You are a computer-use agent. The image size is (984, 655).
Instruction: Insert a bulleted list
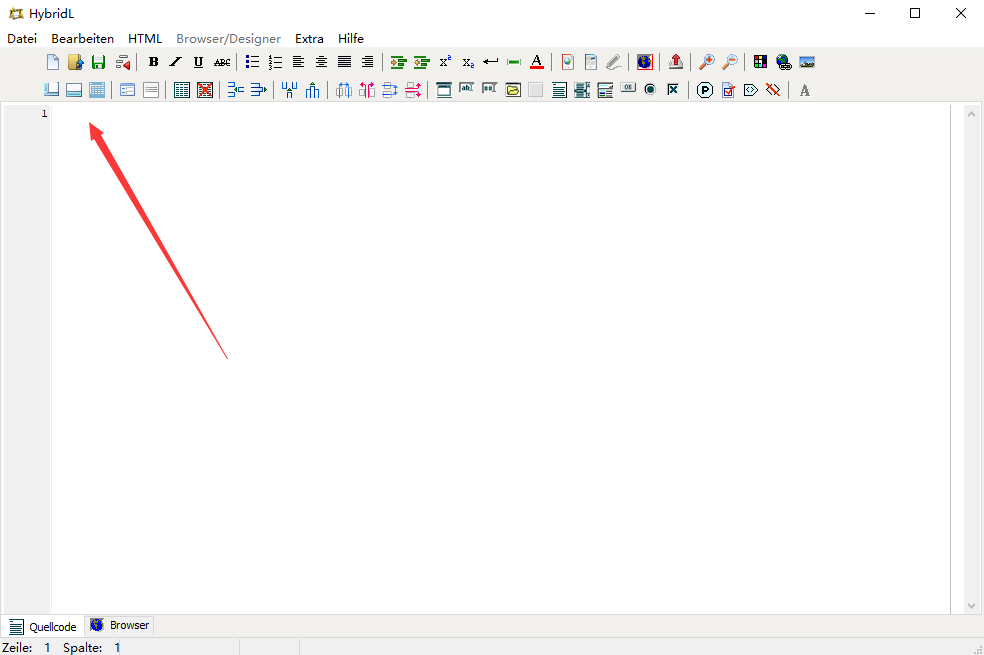252,62
